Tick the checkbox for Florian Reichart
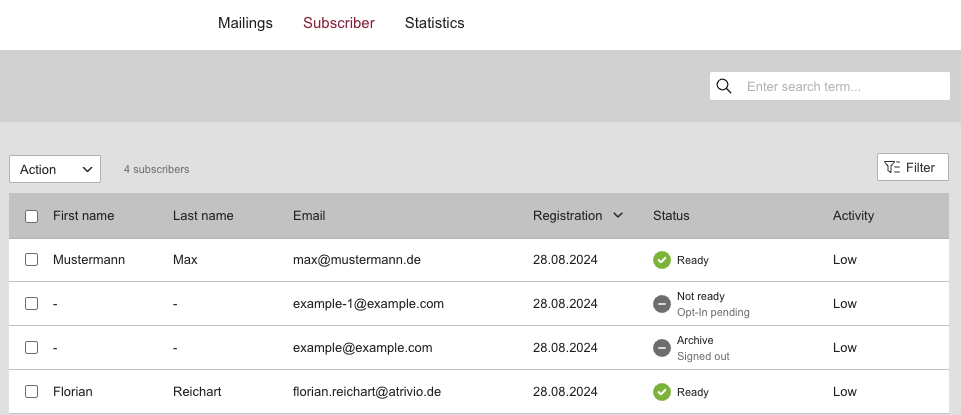Screen dimensions: 961x415 coord(31,392)
